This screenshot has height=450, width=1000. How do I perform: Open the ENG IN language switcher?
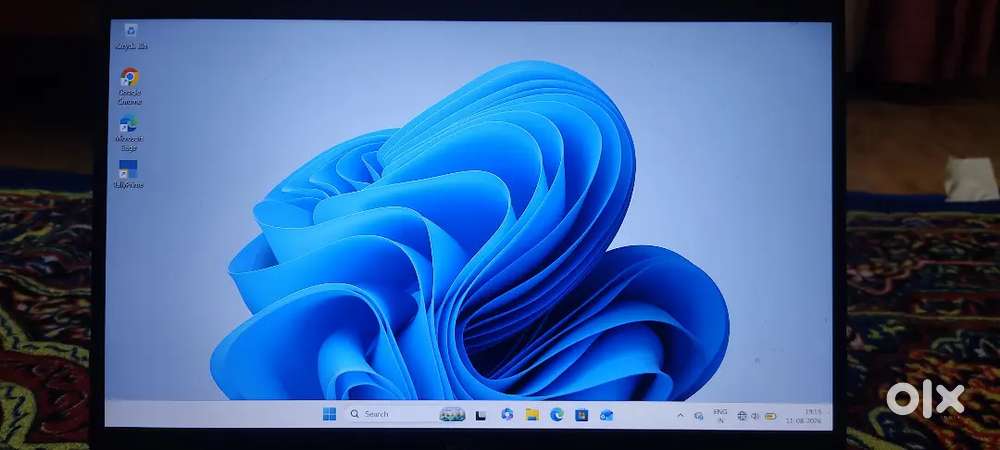[x=720, y=416]
